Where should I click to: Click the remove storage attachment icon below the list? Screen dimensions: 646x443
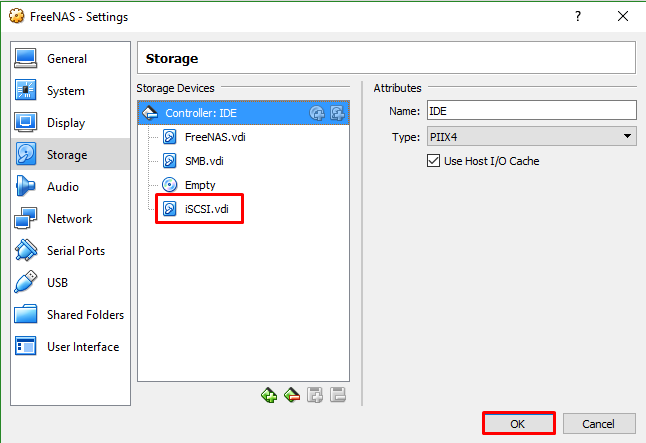click(337, 395)
